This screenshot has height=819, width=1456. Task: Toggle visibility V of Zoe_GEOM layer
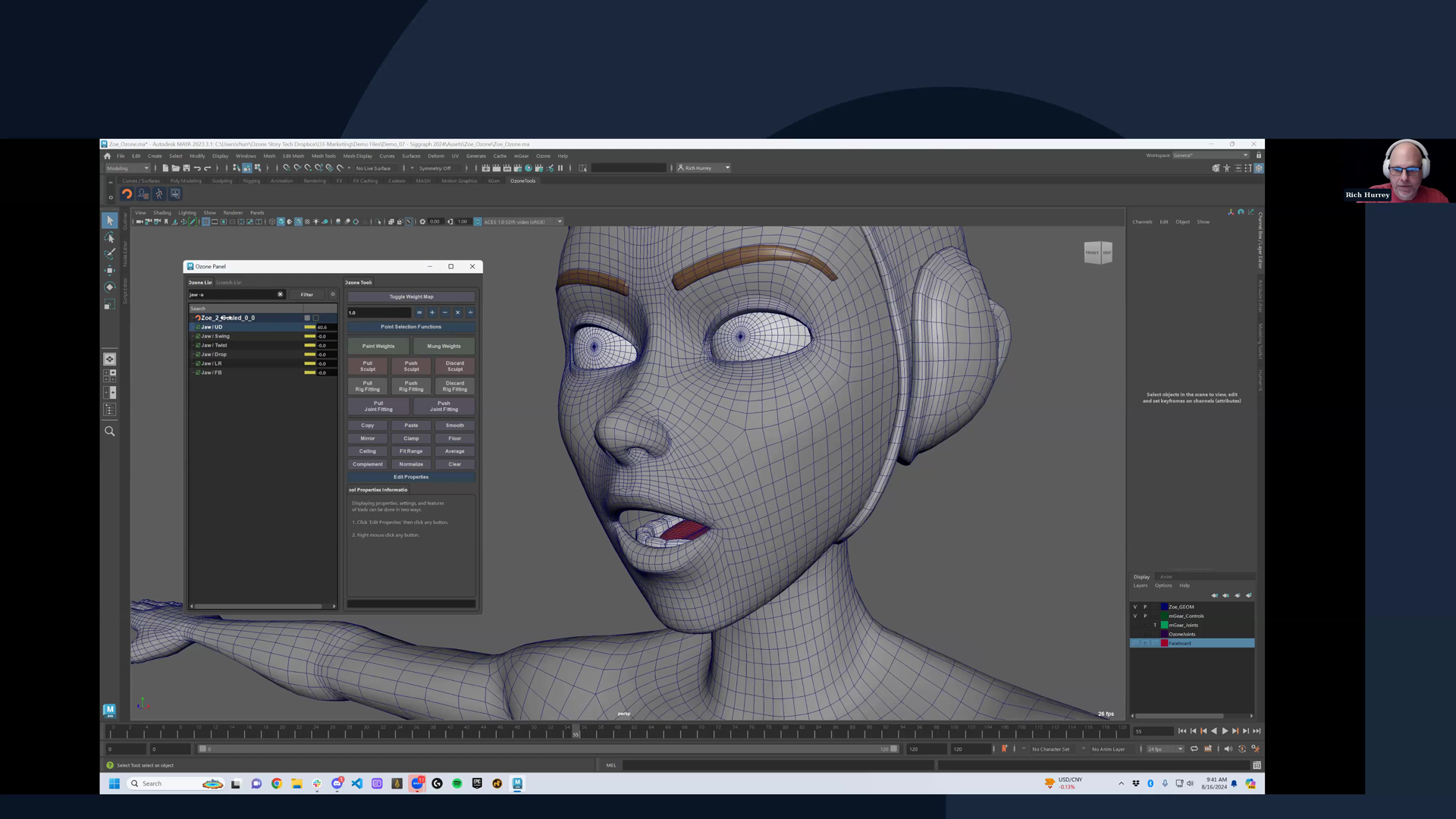click(1135, 607)
